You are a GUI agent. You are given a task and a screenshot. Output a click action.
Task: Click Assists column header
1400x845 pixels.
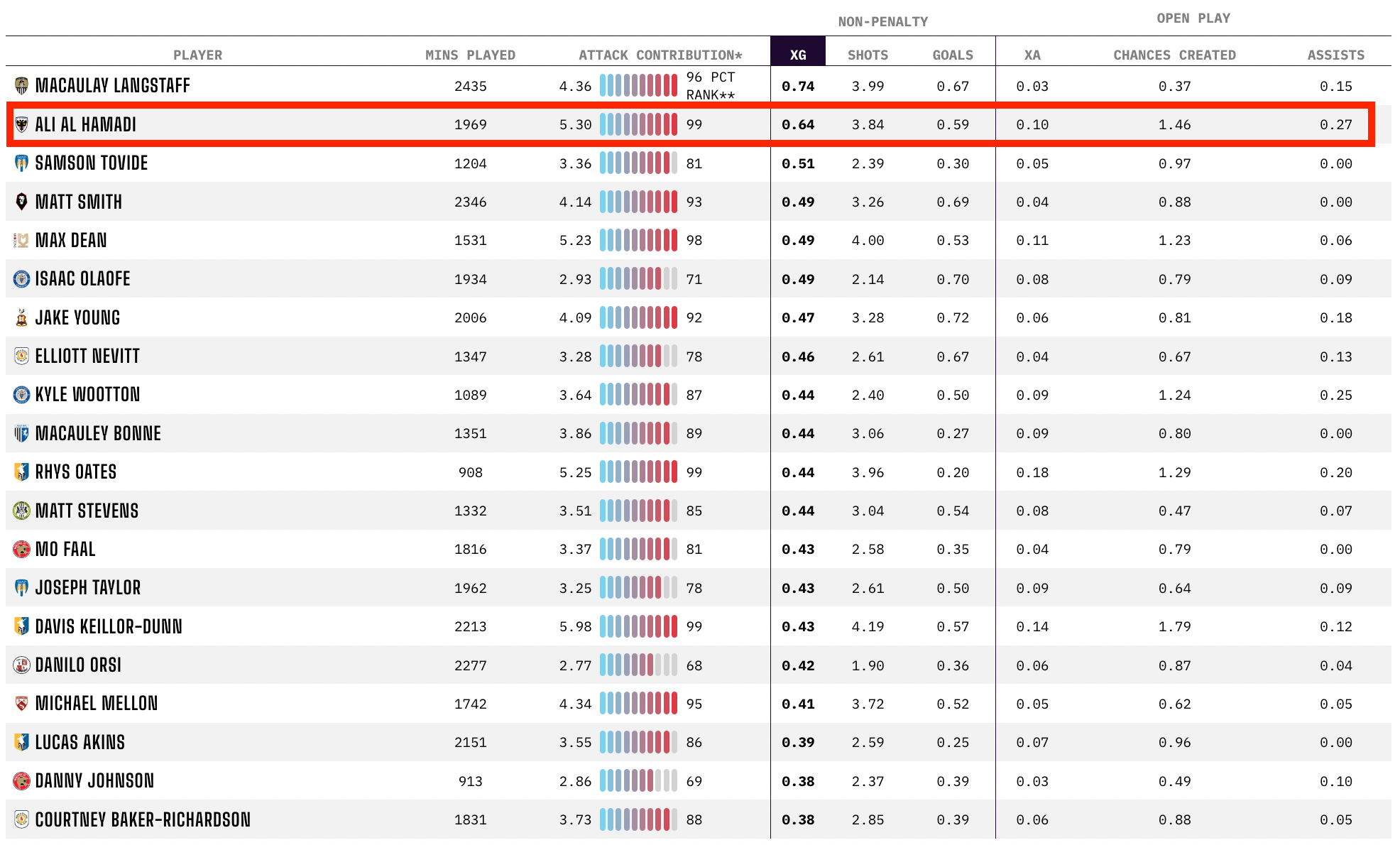tap(1335, 55)
